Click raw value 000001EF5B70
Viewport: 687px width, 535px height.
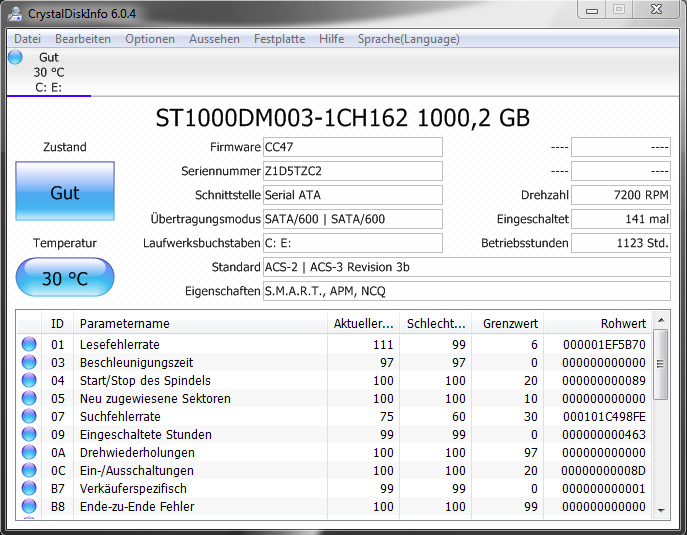604,344
